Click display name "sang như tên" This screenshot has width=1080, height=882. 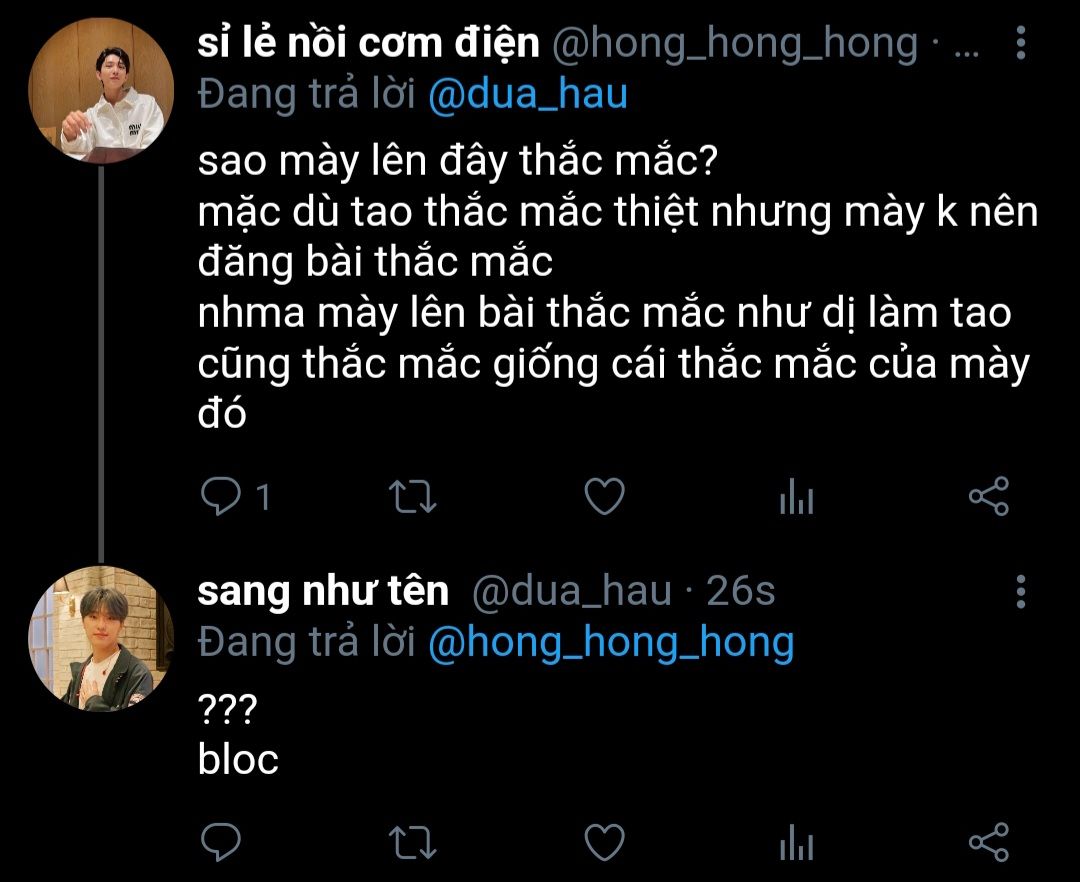coord(323,592)
